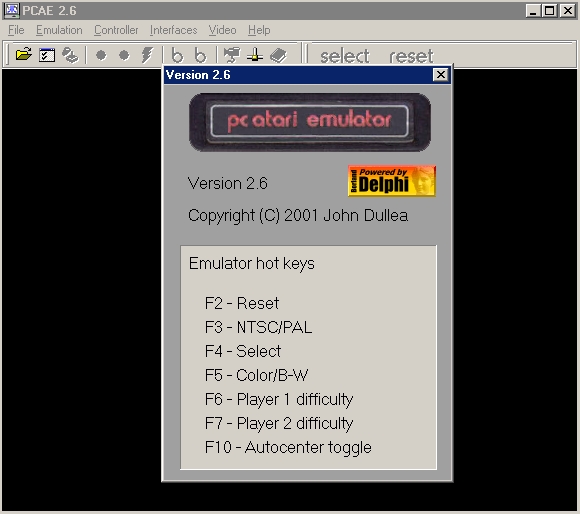The width and height of the screenshot is (580, 514).
Task: Click the 'F3 - NTSC/PAL' line
Action: tap(258, 327)
